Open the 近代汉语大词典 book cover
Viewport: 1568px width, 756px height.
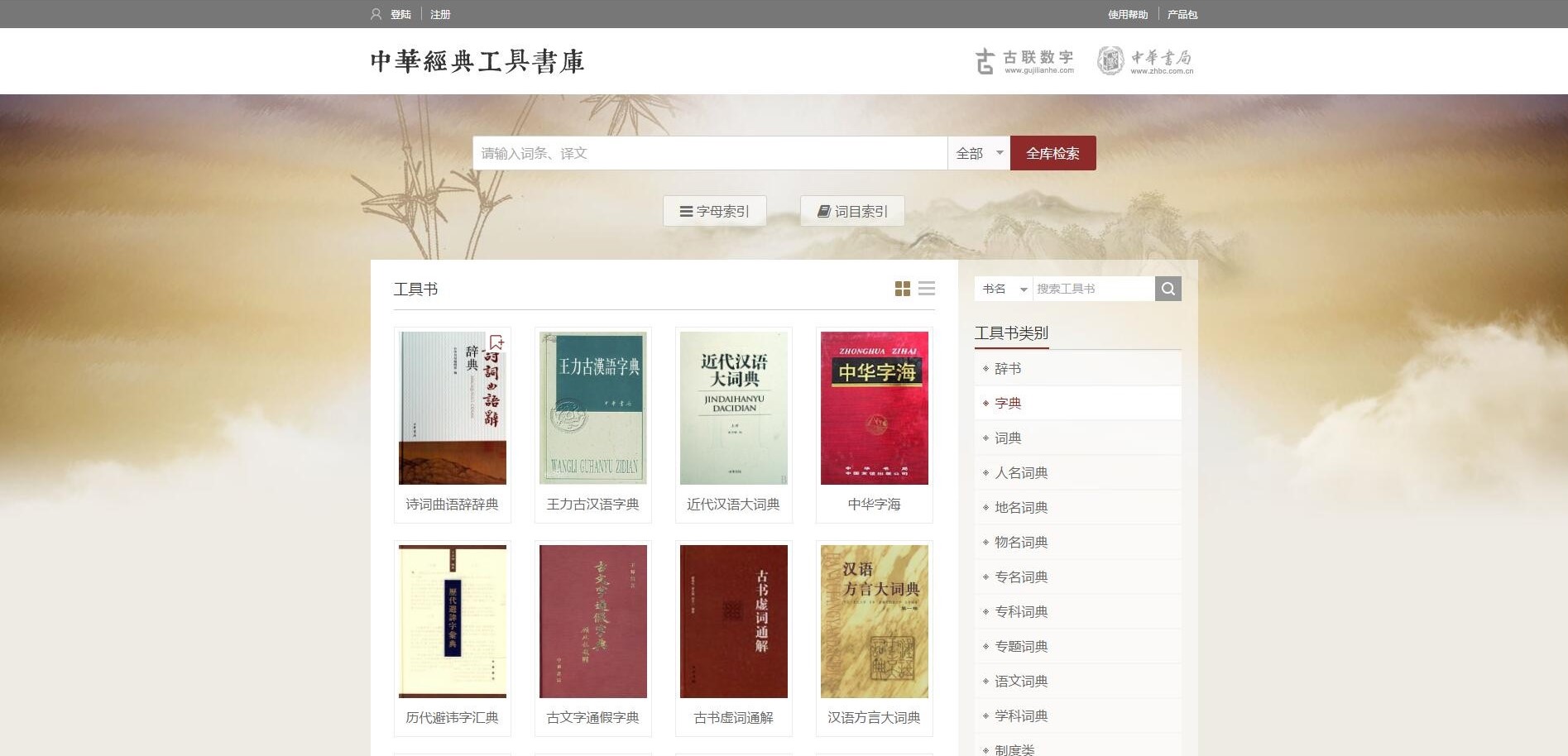click(734, 408)
